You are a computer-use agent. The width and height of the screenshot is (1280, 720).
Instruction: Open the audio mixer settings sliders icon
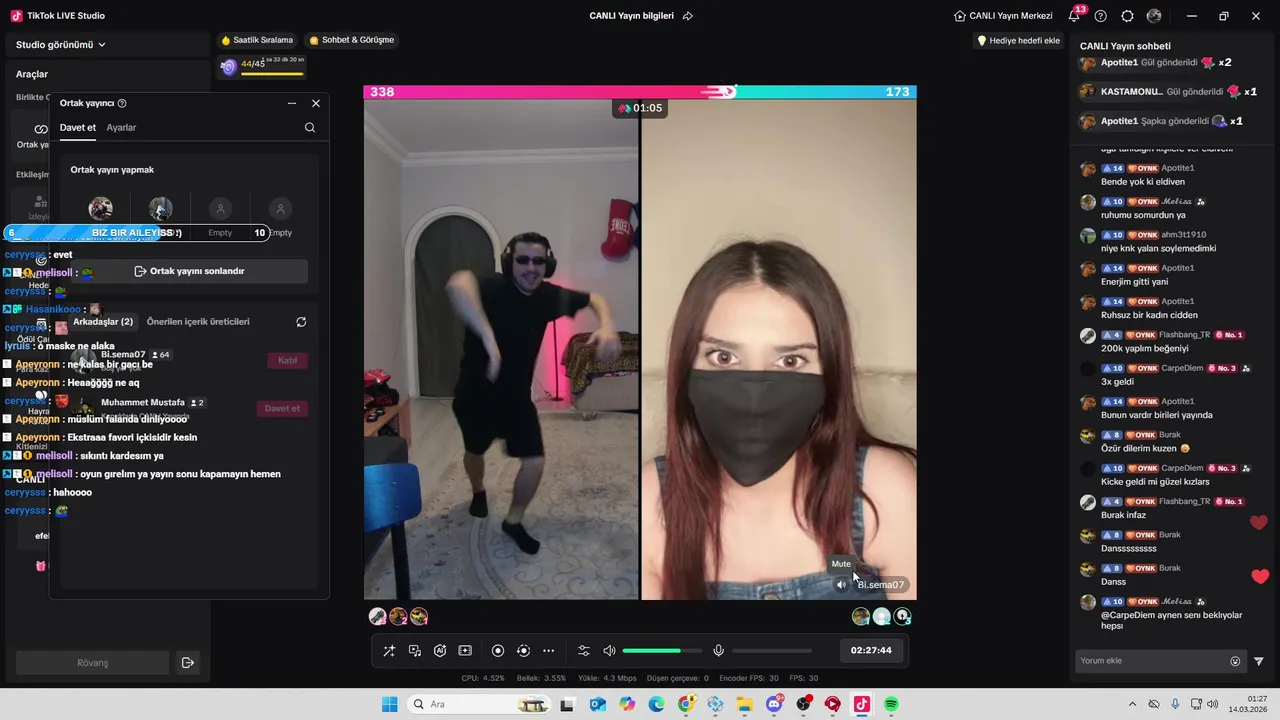pyautogui.click(x=584, y=651)
